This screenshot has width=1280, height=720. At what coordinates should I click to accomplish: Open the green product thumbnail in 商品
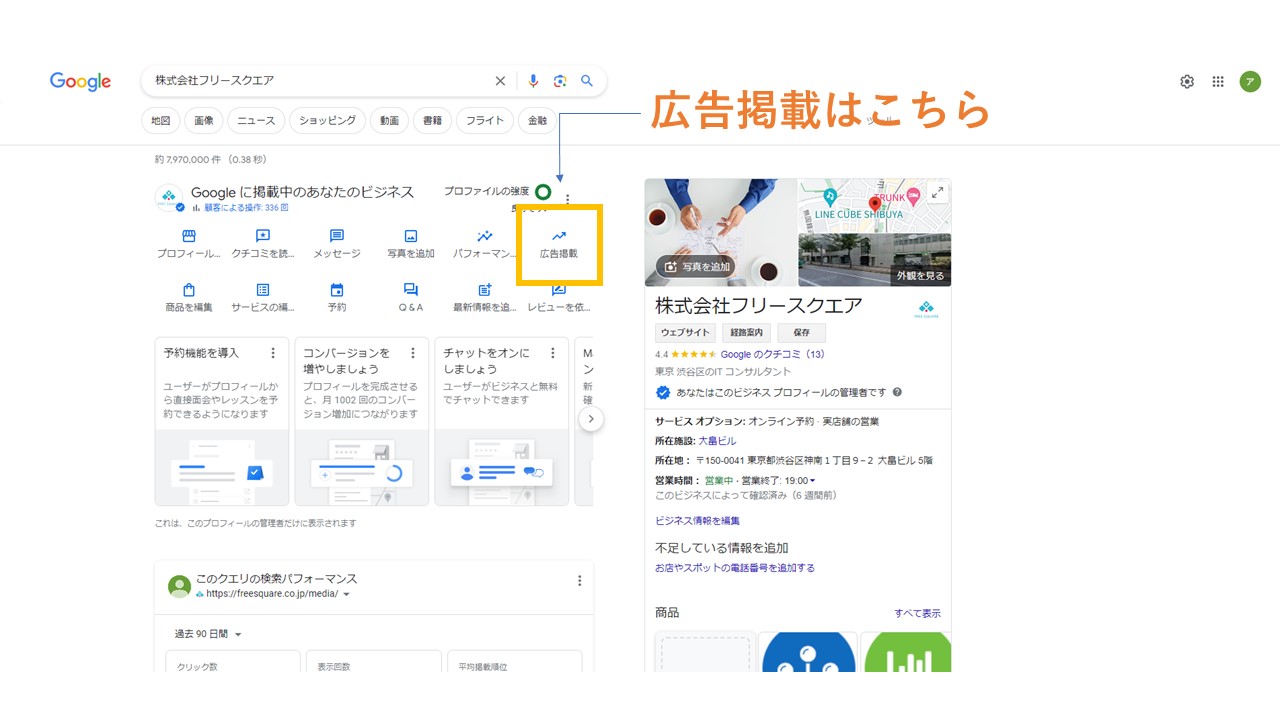(906, 652)
